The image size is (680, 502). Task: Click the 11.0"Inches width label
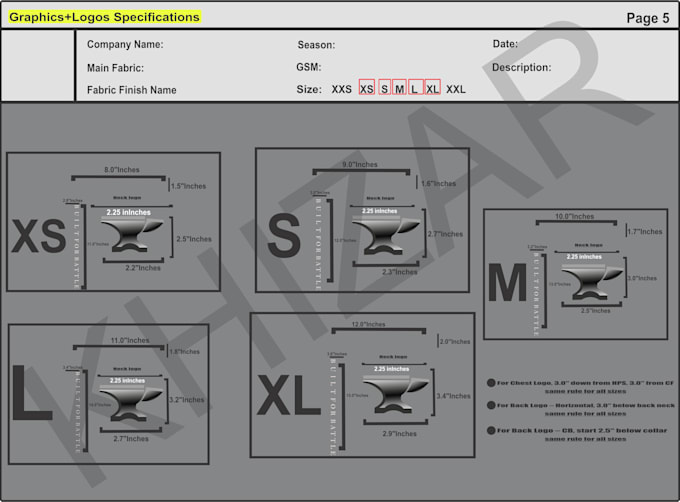point(130,341)
